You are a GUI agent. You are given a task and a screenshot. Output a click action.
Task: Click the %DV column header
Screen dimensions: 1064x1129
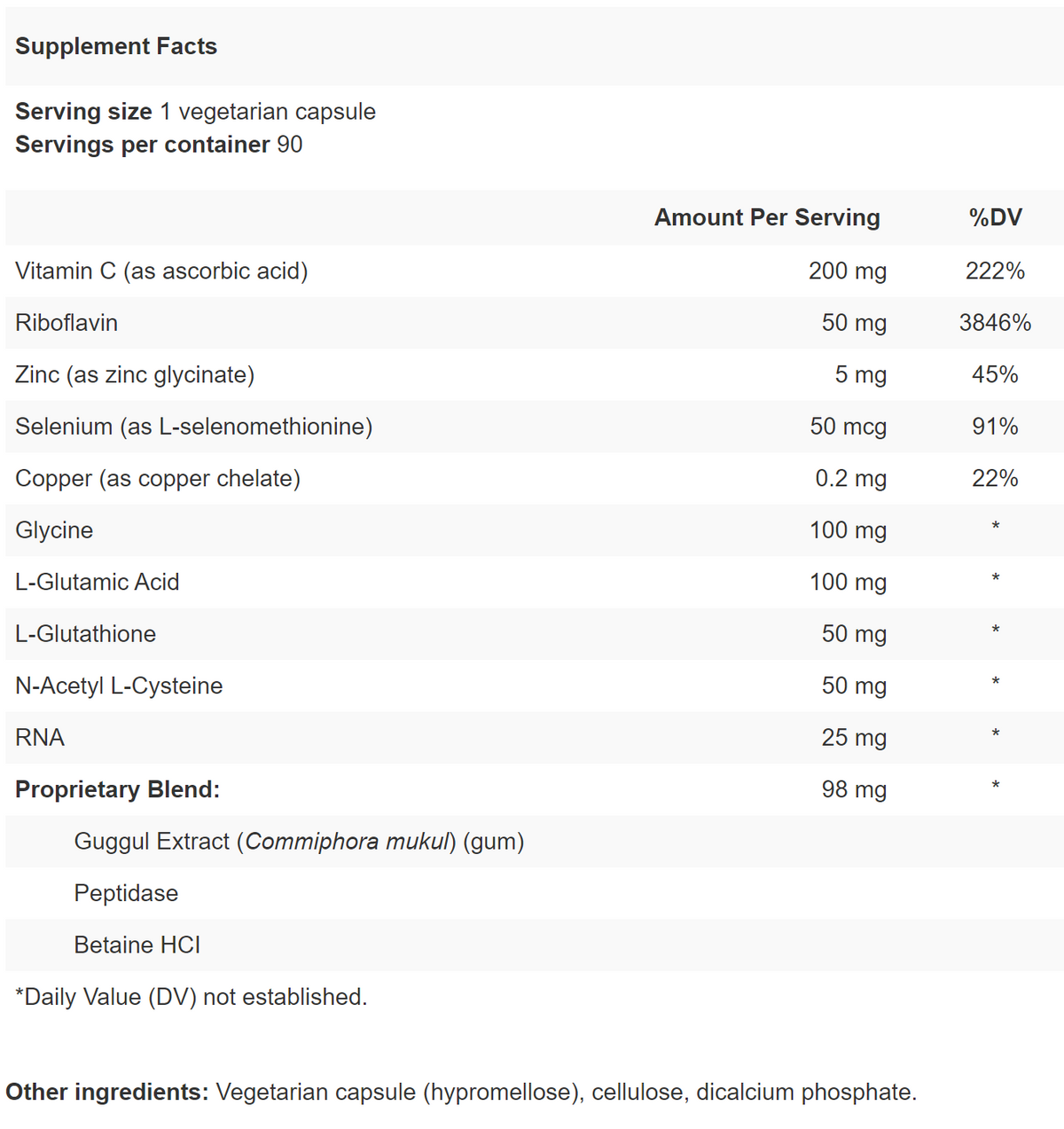point(995,217)
